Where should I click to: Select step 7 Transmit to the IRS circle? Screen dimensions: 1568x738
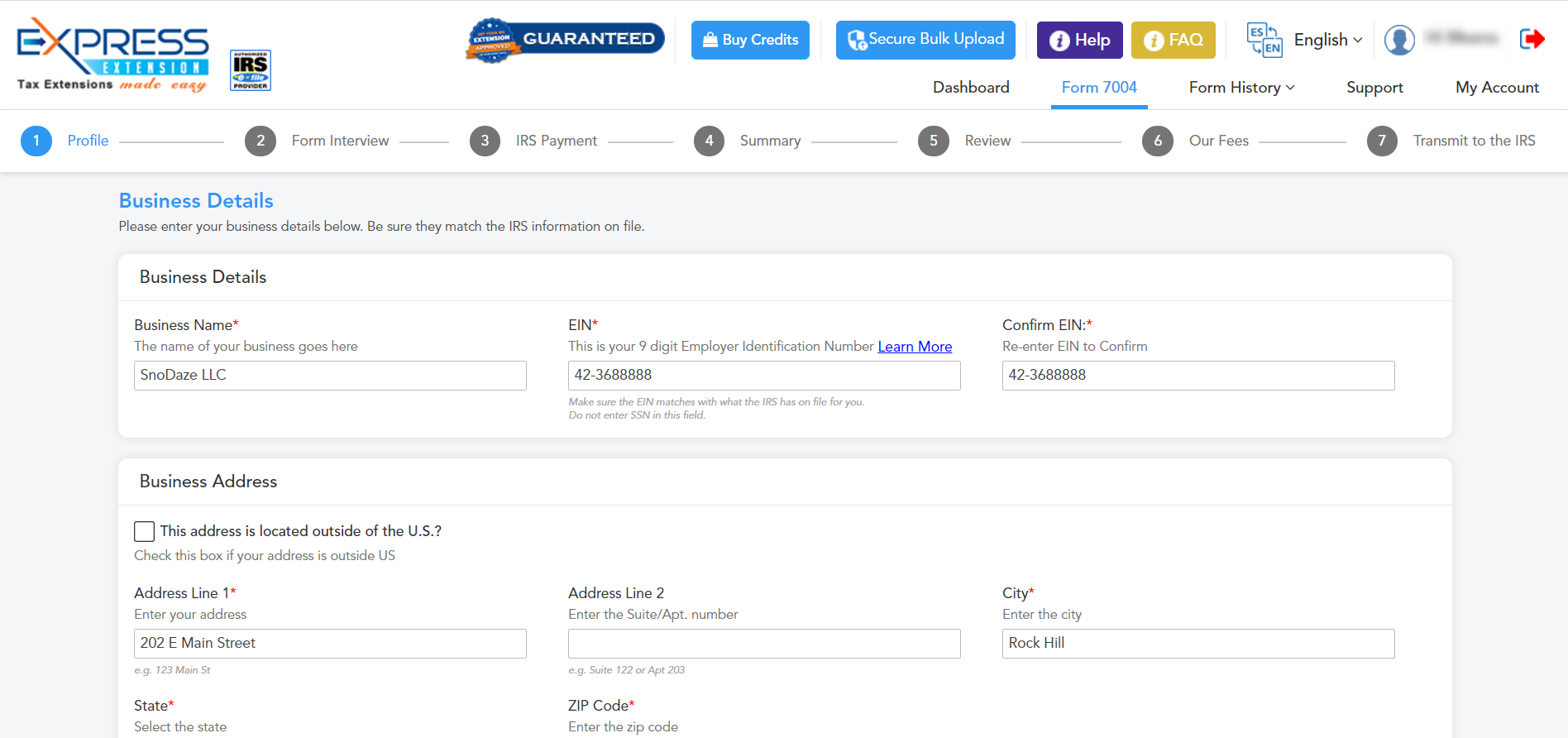(x=1382, y=141)
